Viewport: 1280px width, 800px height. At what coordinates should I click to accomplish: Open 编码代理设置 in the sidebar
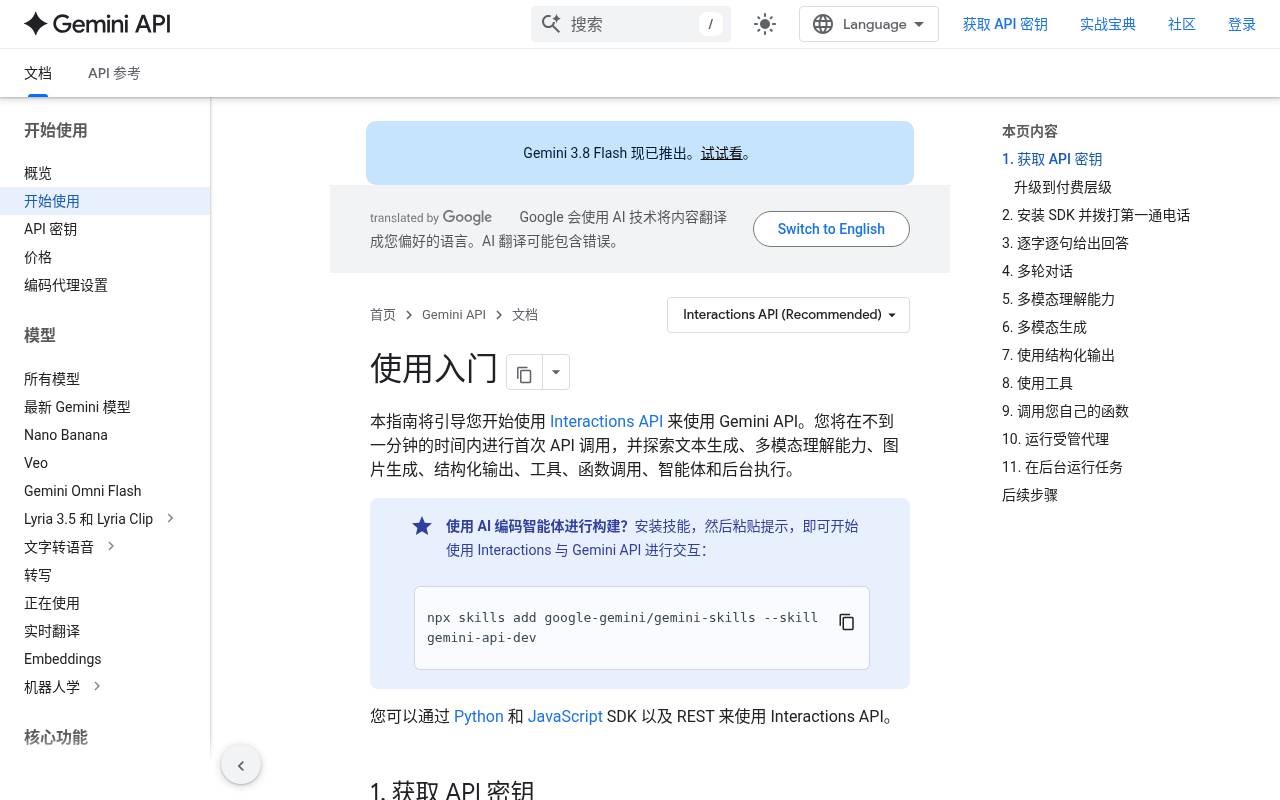(x=66, y=285)
